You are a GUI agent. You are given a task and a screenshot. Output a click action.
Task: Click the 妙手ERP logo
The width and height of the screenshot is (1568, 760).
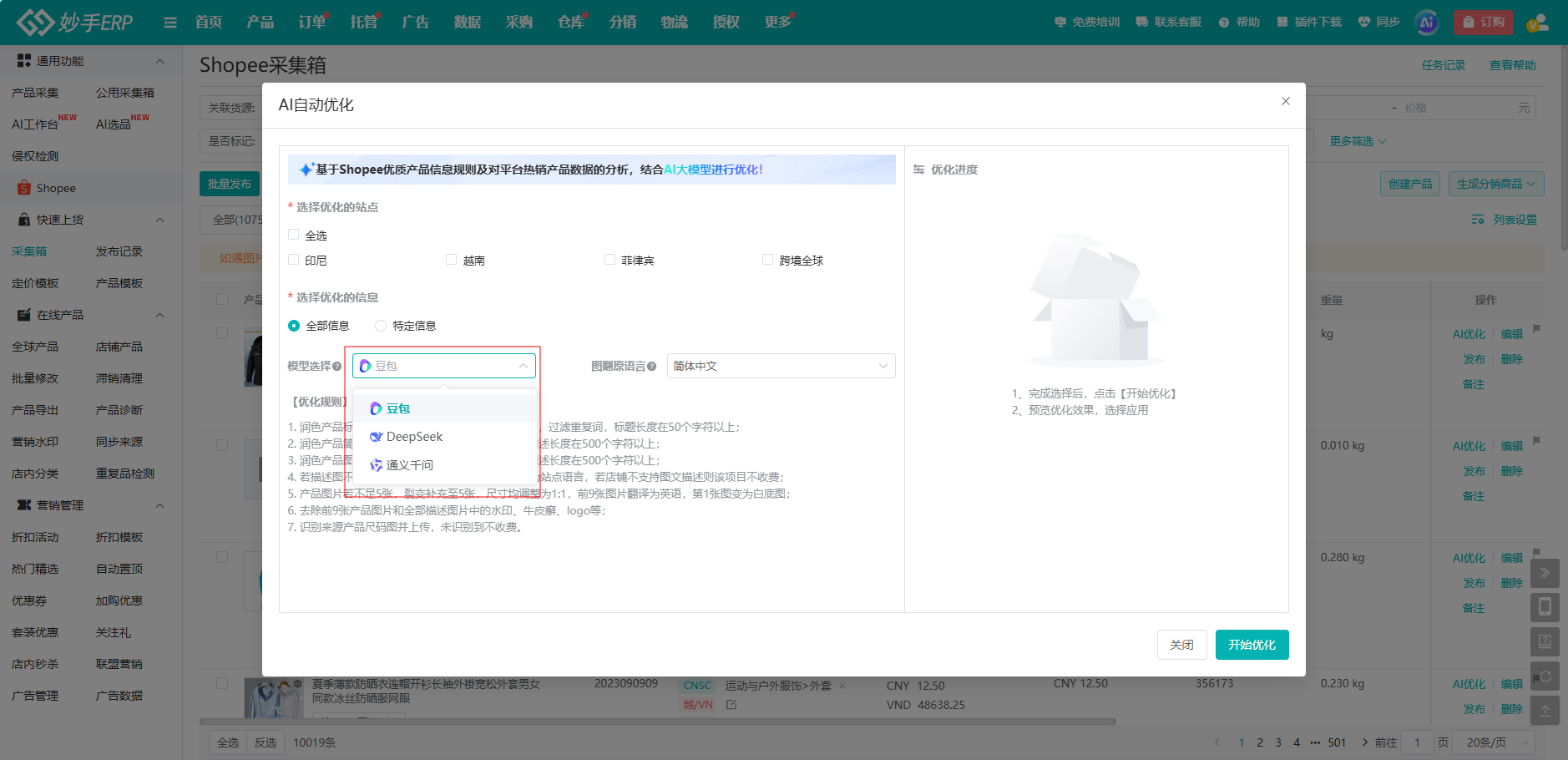75,23
